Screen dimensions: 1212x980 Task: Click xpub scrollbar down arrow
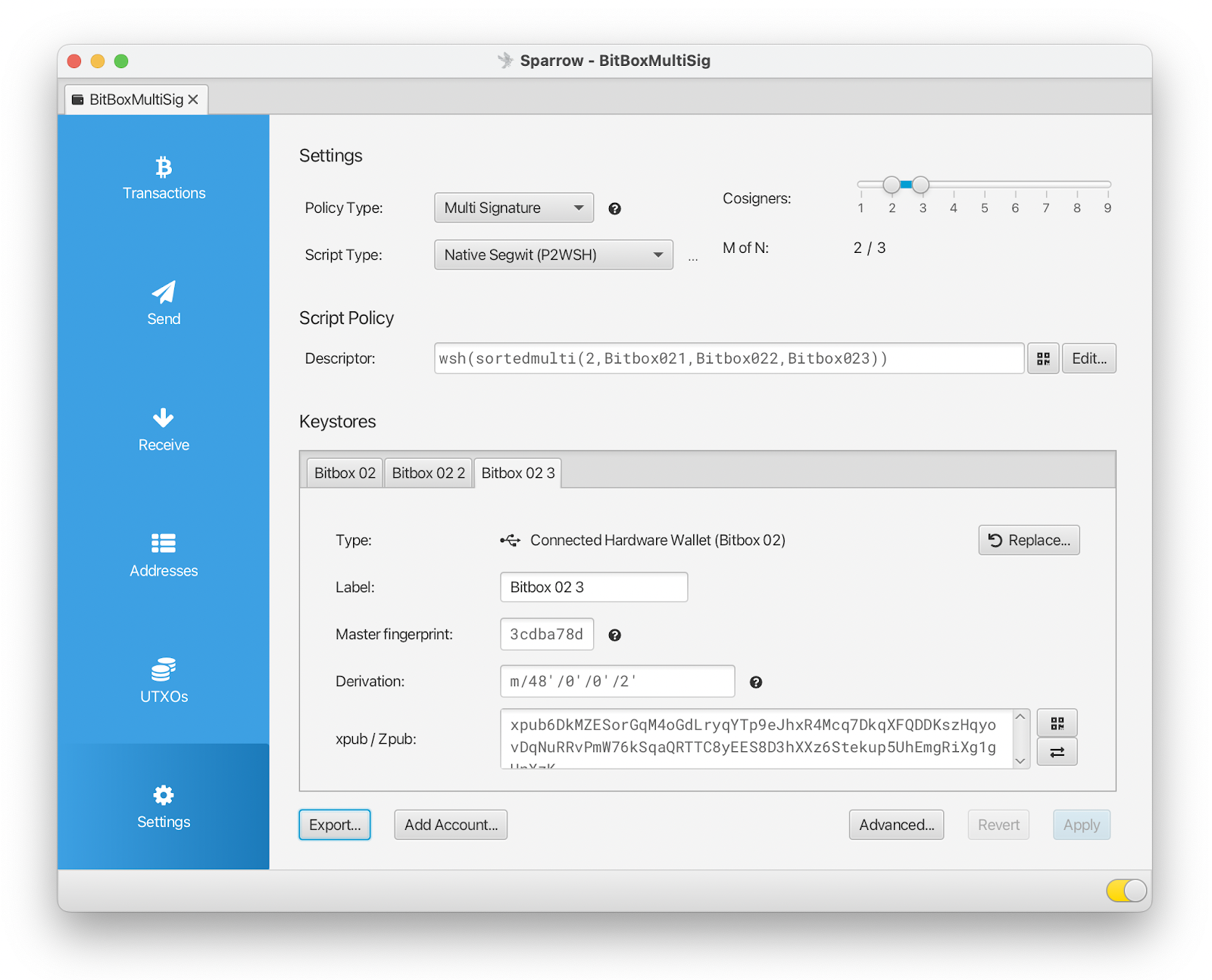pyautogui.click(x=1021, y=761)
